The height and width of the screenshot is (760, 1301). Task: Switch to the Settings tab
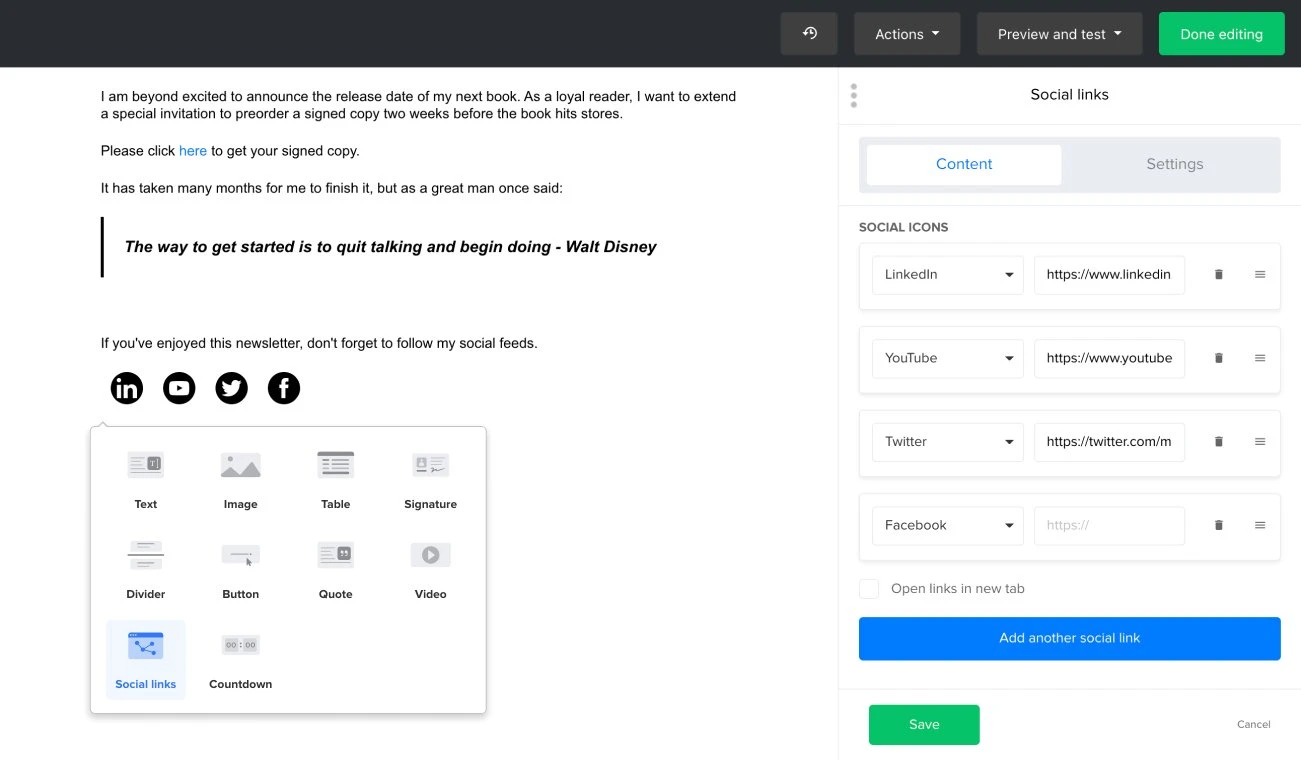tap(1174, 165)
